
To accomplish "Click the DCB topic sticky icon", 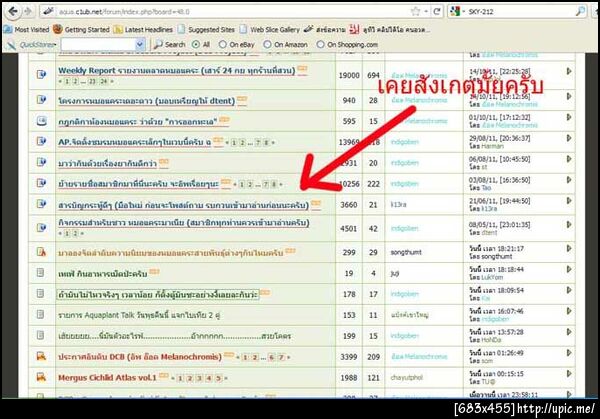I will [x=41, y=356].
